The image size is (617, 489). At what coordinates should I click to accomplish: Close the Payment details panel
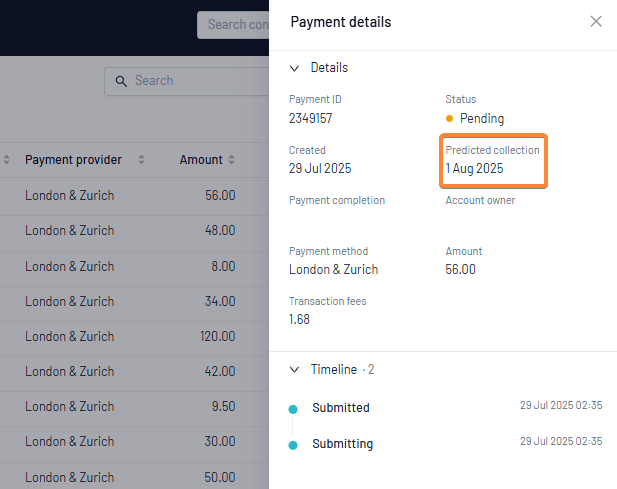tap(596, 21)
